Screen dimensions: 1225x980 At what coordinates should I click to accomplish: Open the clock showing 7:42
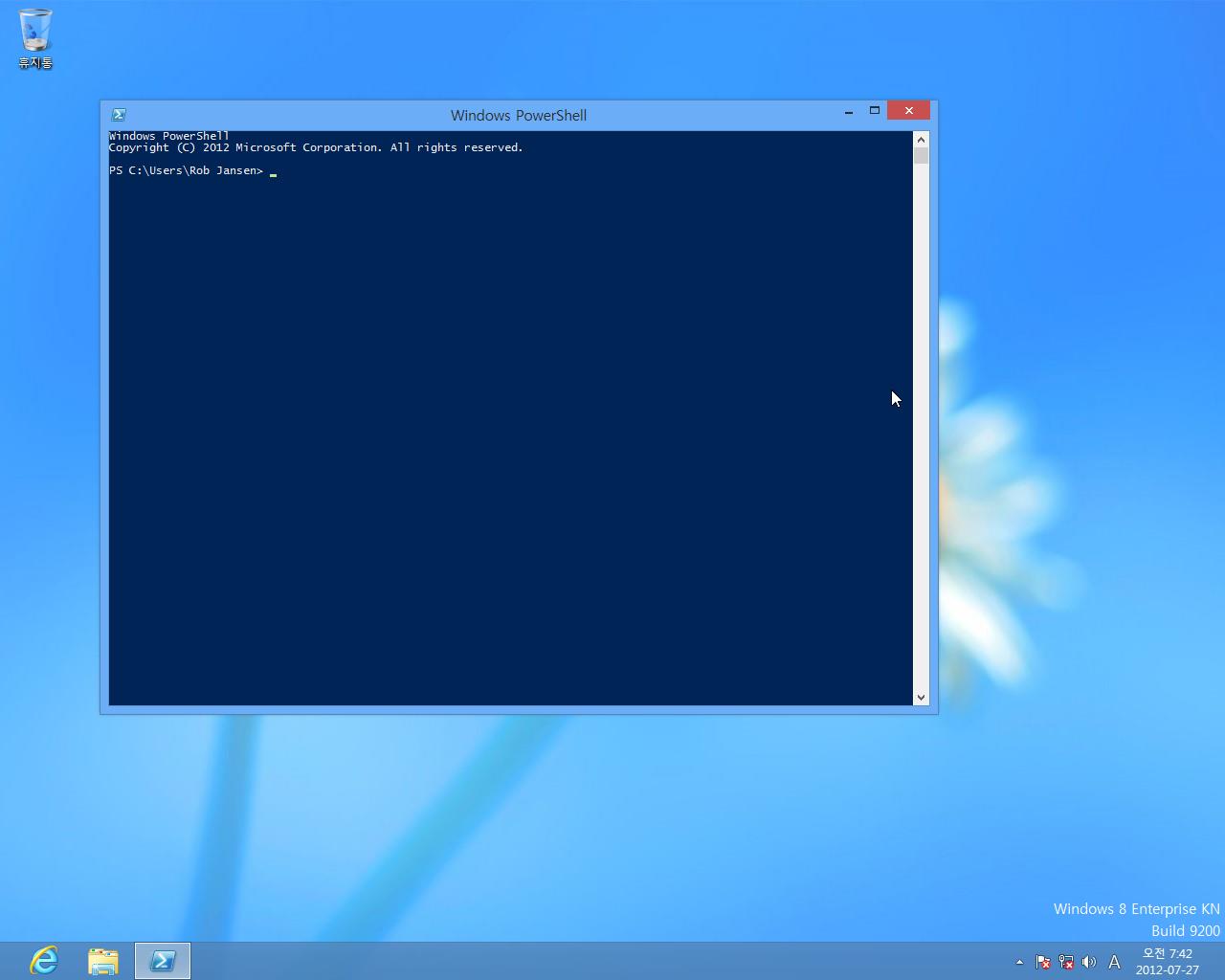pos(1167,953)
